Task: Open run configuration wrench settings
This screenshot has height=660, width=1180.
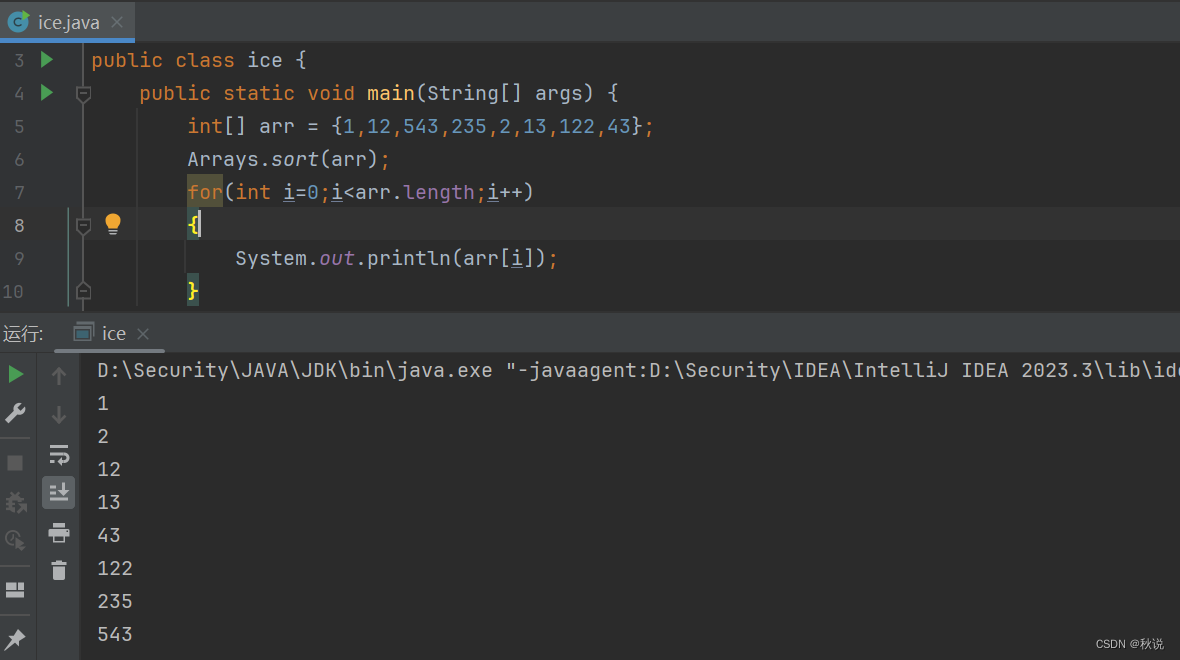Action: click(15, 412)
